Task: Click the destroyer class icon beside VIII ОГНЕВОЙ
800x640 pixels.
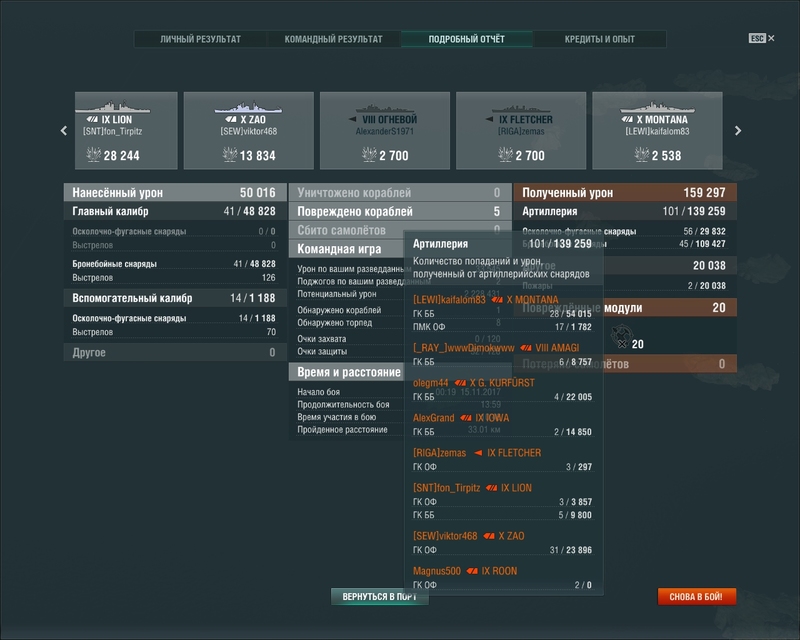Action: point(353,119)
